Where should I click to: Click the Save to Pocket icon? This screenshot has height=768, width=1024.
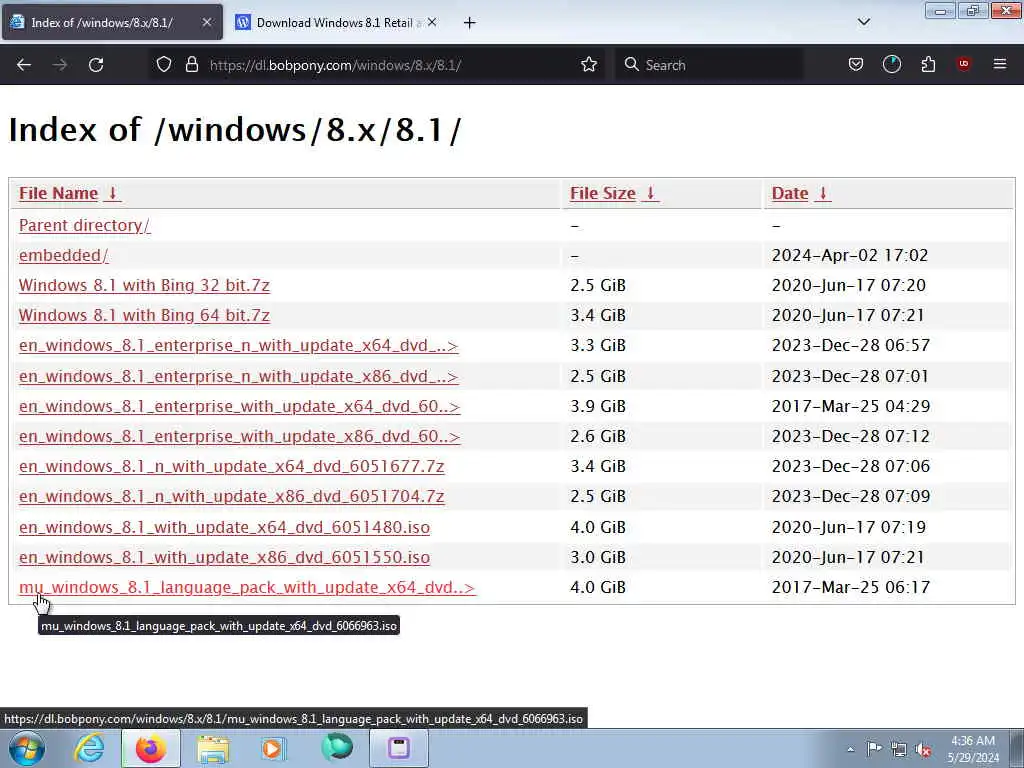(x=856, y=65)
